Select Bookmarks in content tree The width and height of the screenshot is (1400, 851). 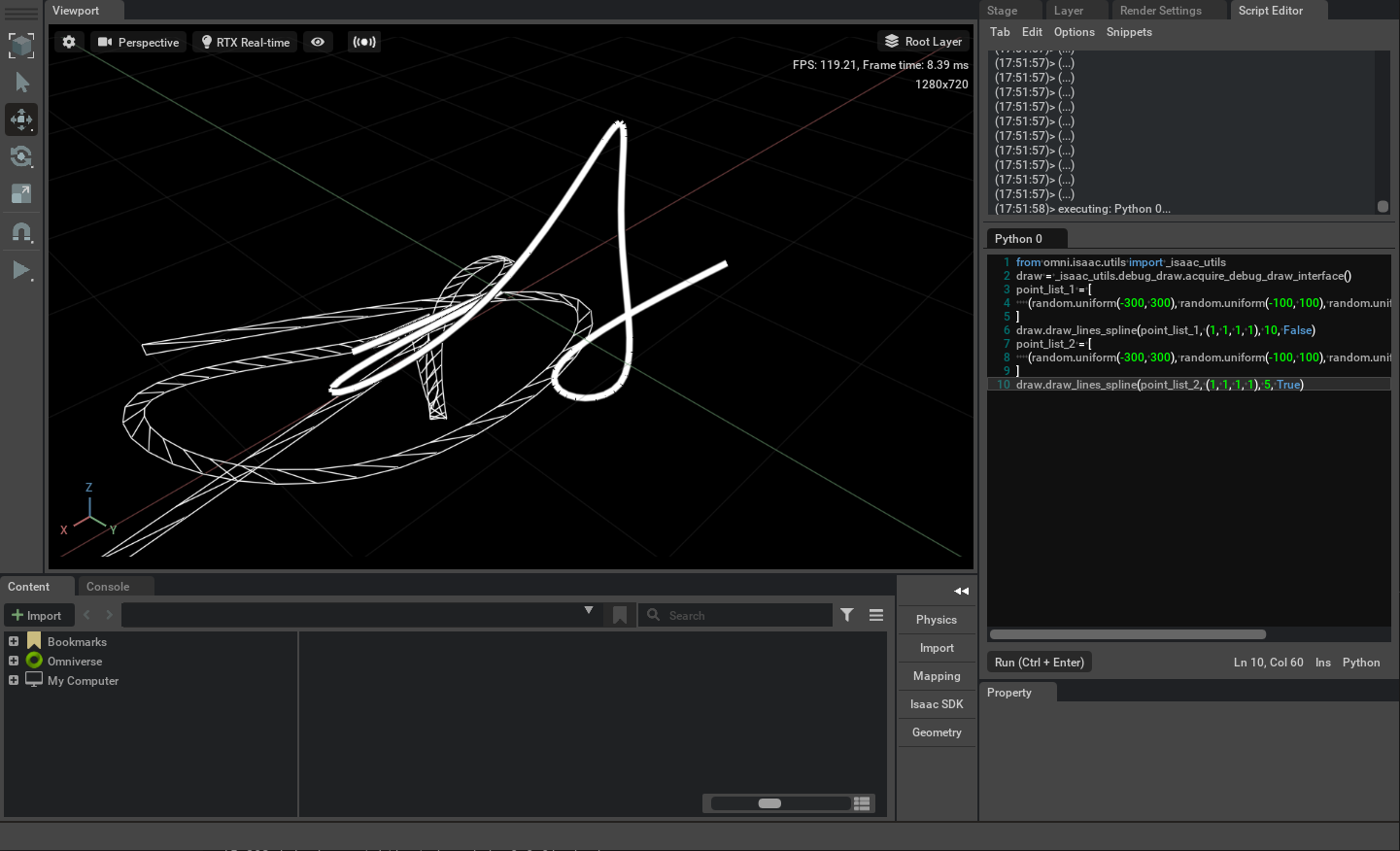(77, 642)
